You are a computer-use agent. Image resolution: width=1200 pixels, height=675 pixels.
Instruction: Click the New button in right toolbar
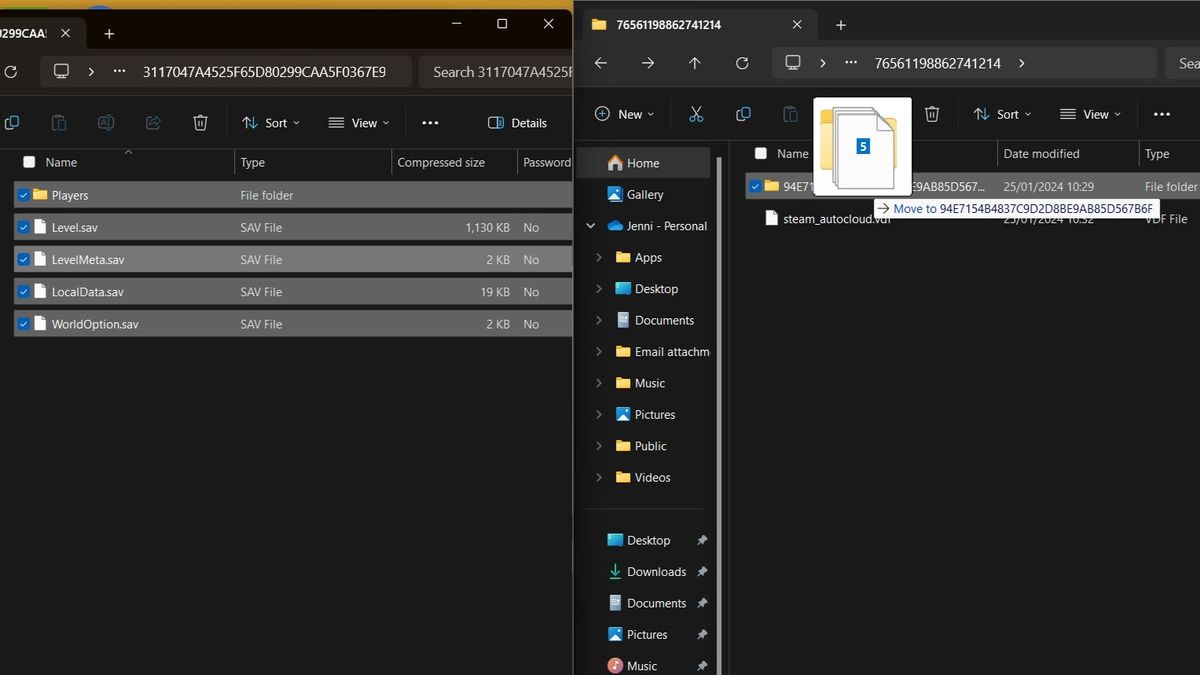pyautogui.click(x=624, y=114)
